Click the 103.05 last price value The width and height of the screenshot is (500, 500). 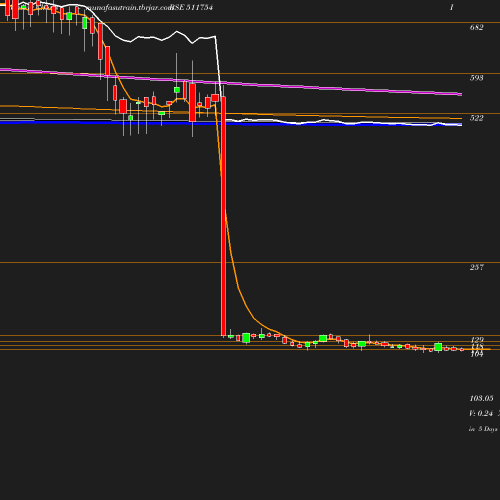click(x=481, y=398)
